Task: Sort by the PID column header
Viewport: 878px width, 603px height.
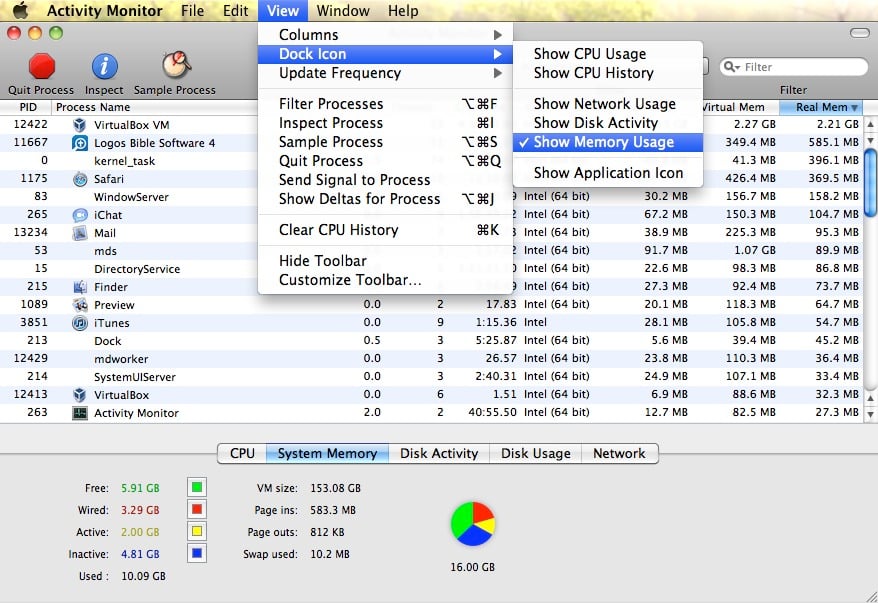Action: point(26,107)
